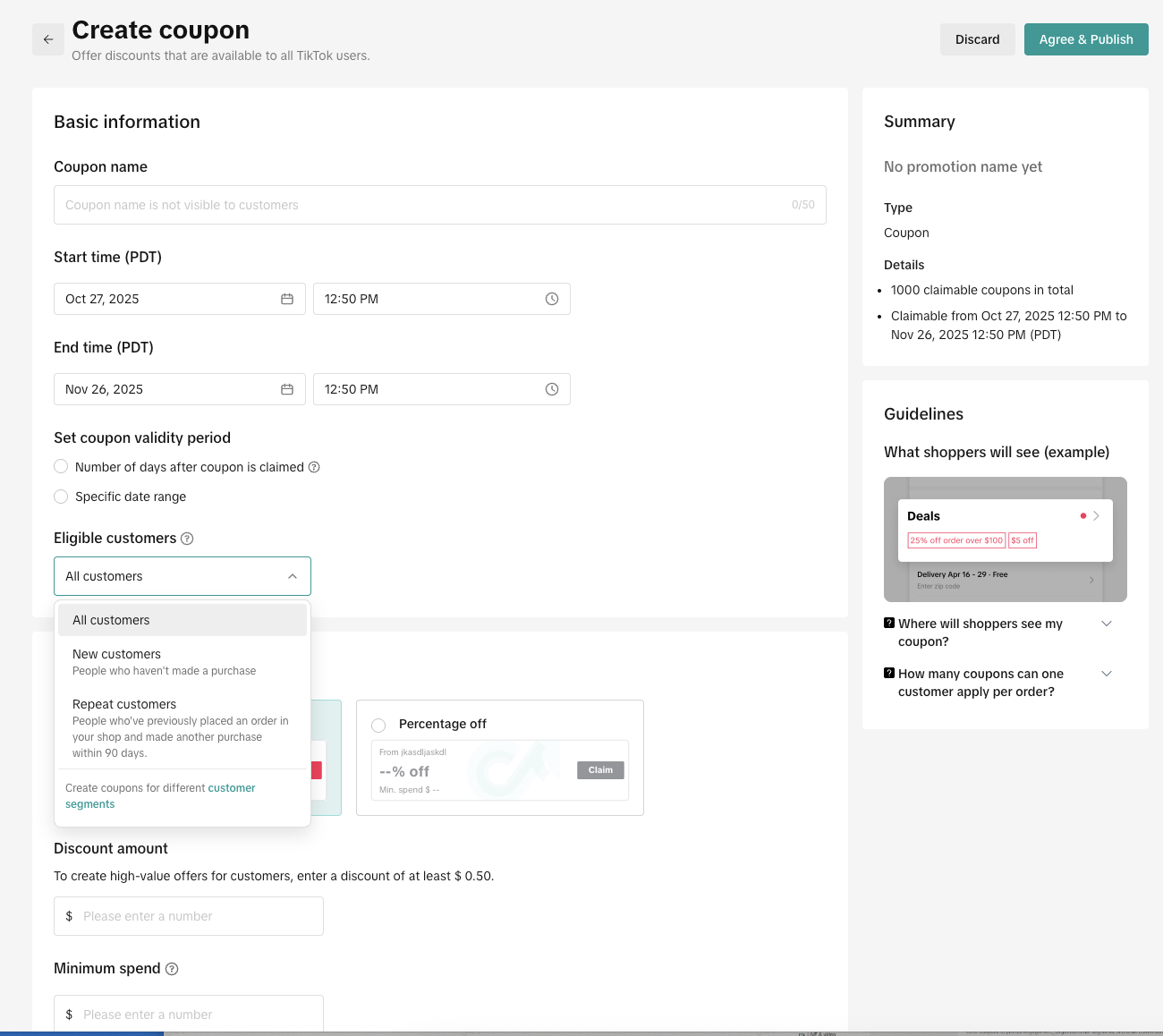Click help icon beside Eligible customers

[x=187, y=539]
